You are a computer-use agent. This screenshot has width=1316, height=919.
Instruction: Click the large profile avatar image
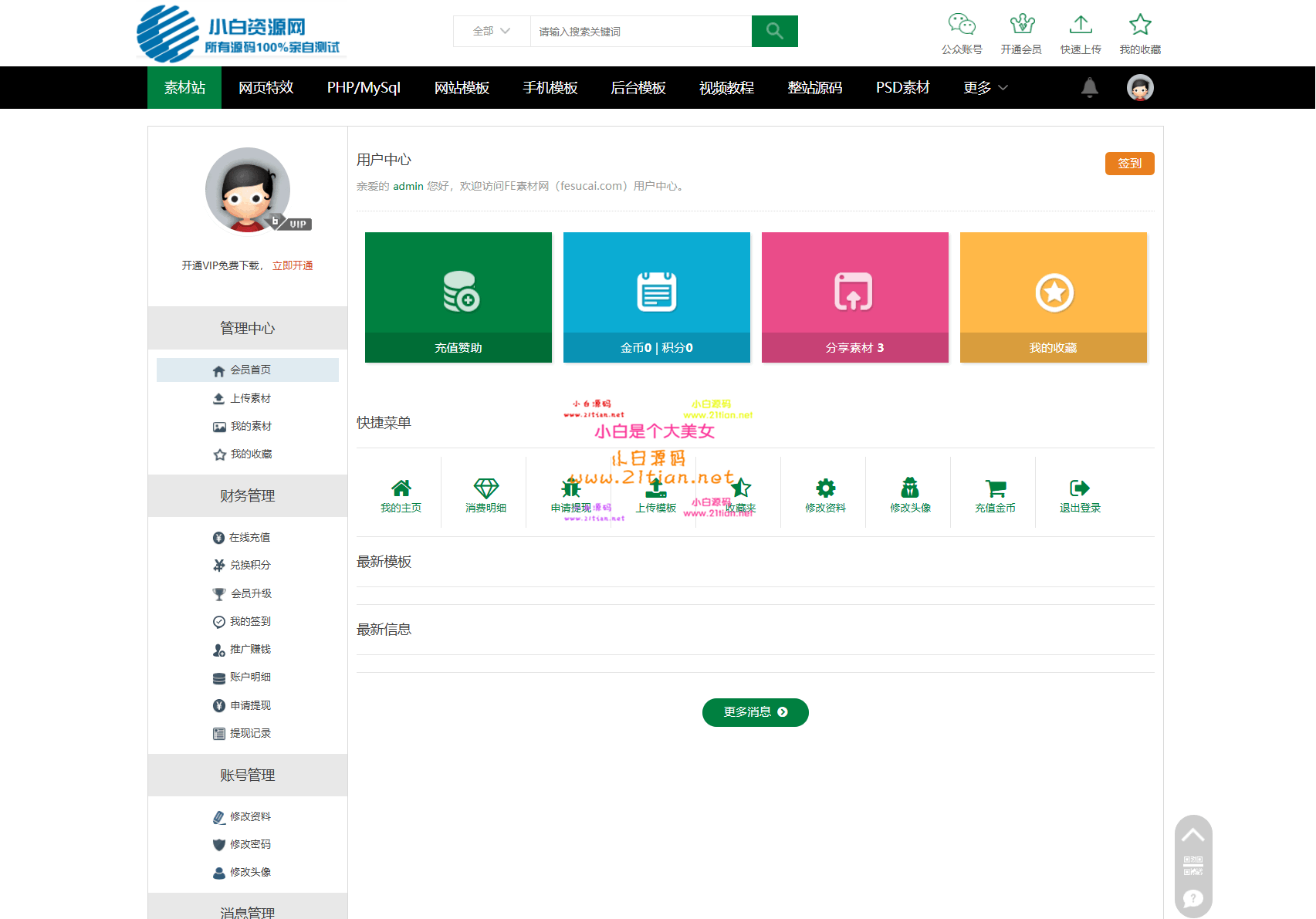click(248, 190)
